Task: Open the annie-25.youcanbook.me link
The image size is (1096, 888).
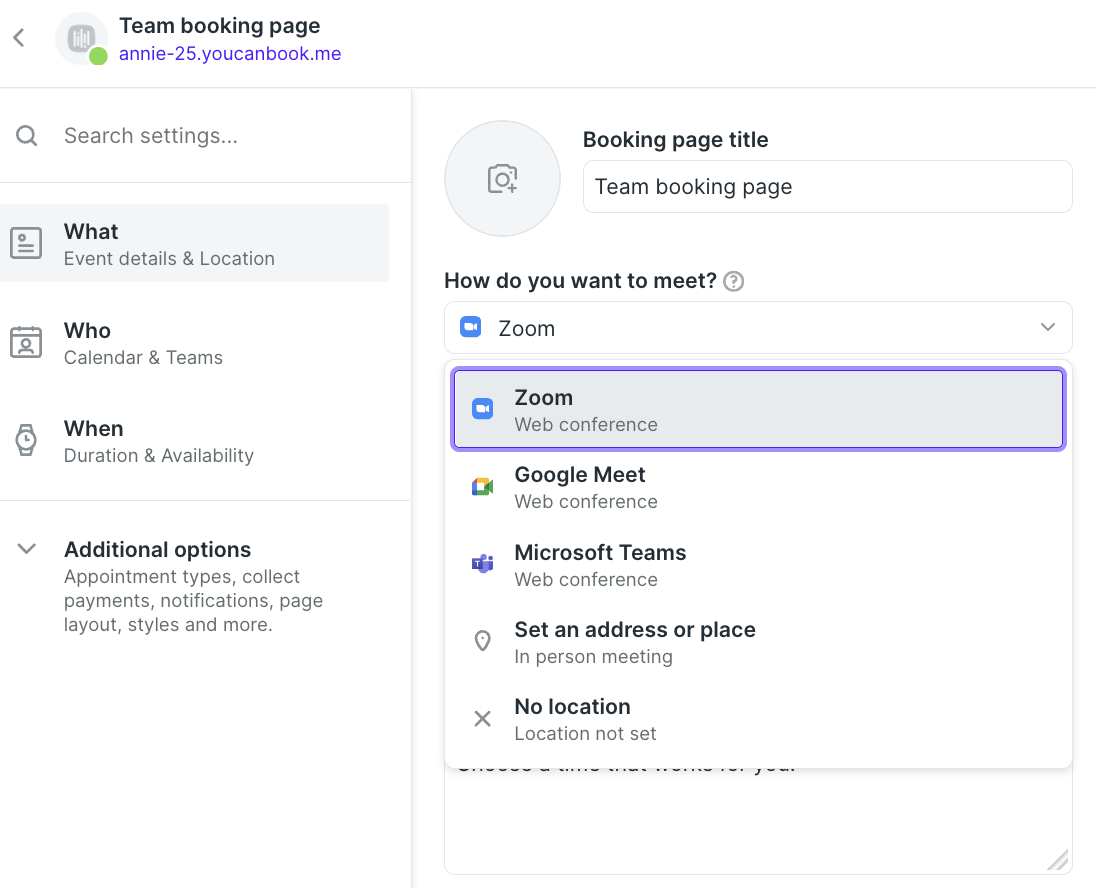Action: 230,53
